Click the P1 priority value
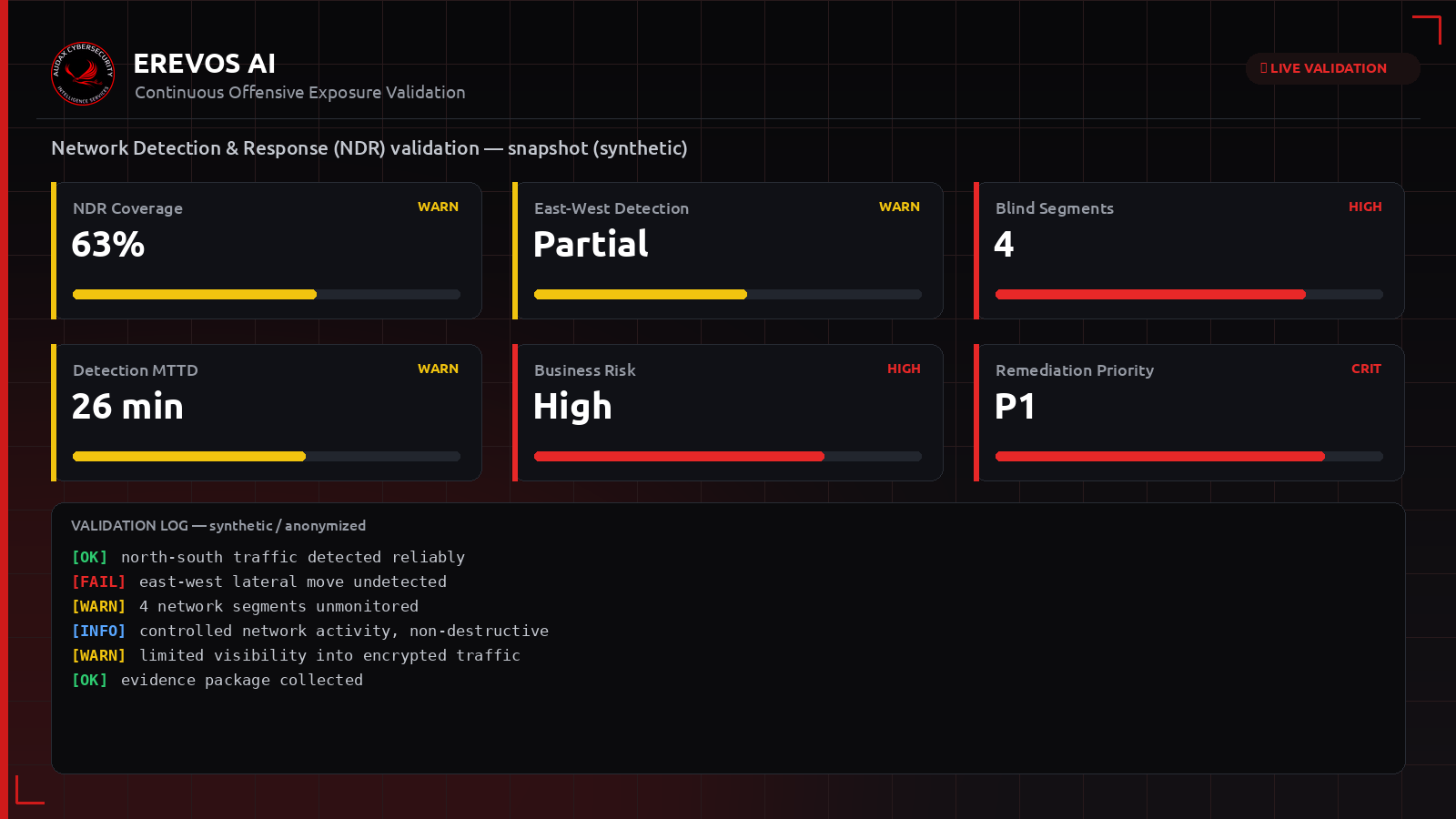 click(1015, 407)
